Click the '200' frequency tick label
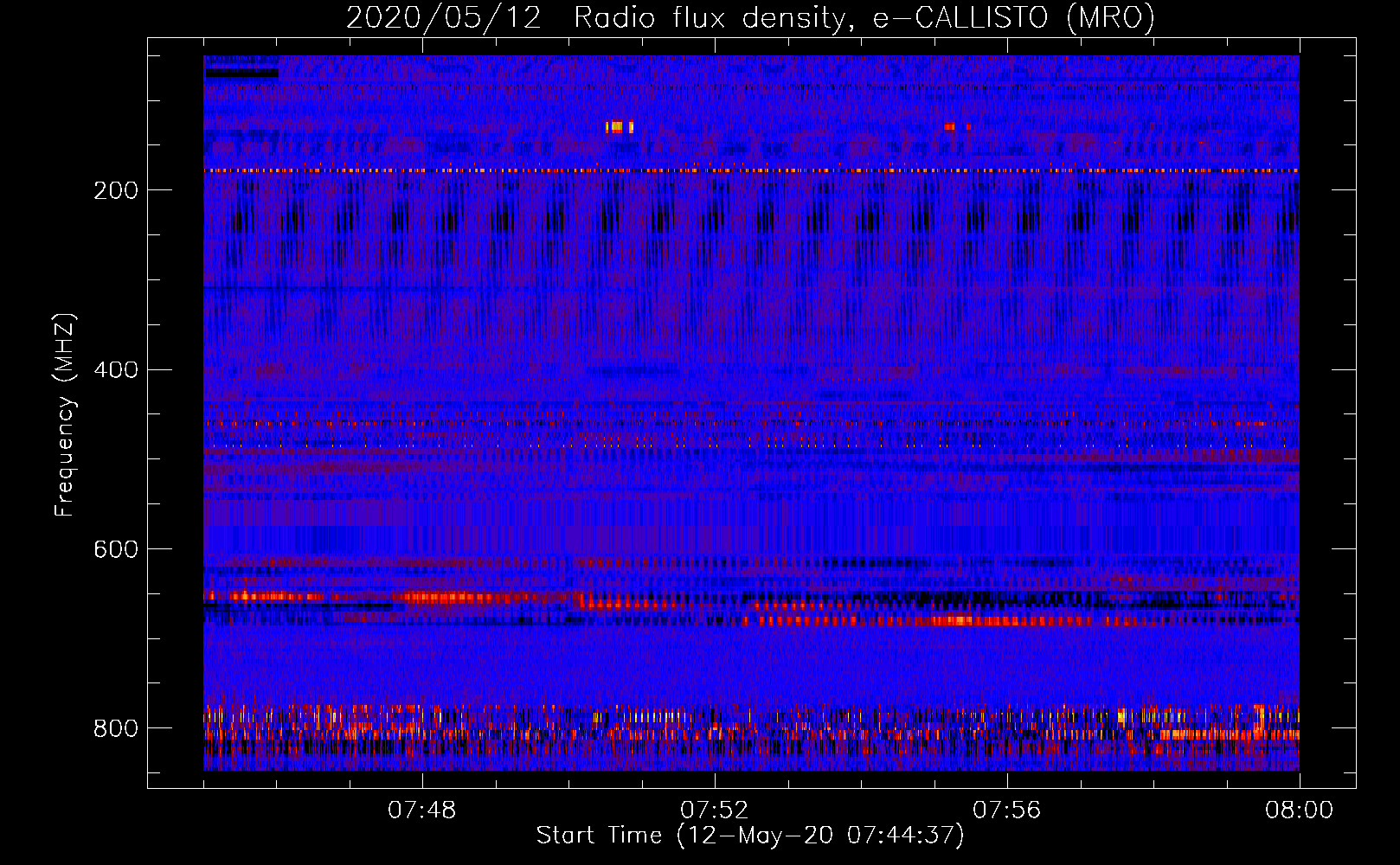Image resolution: width=1400 pixels, height=865 pixels. (x=116, y=190)
